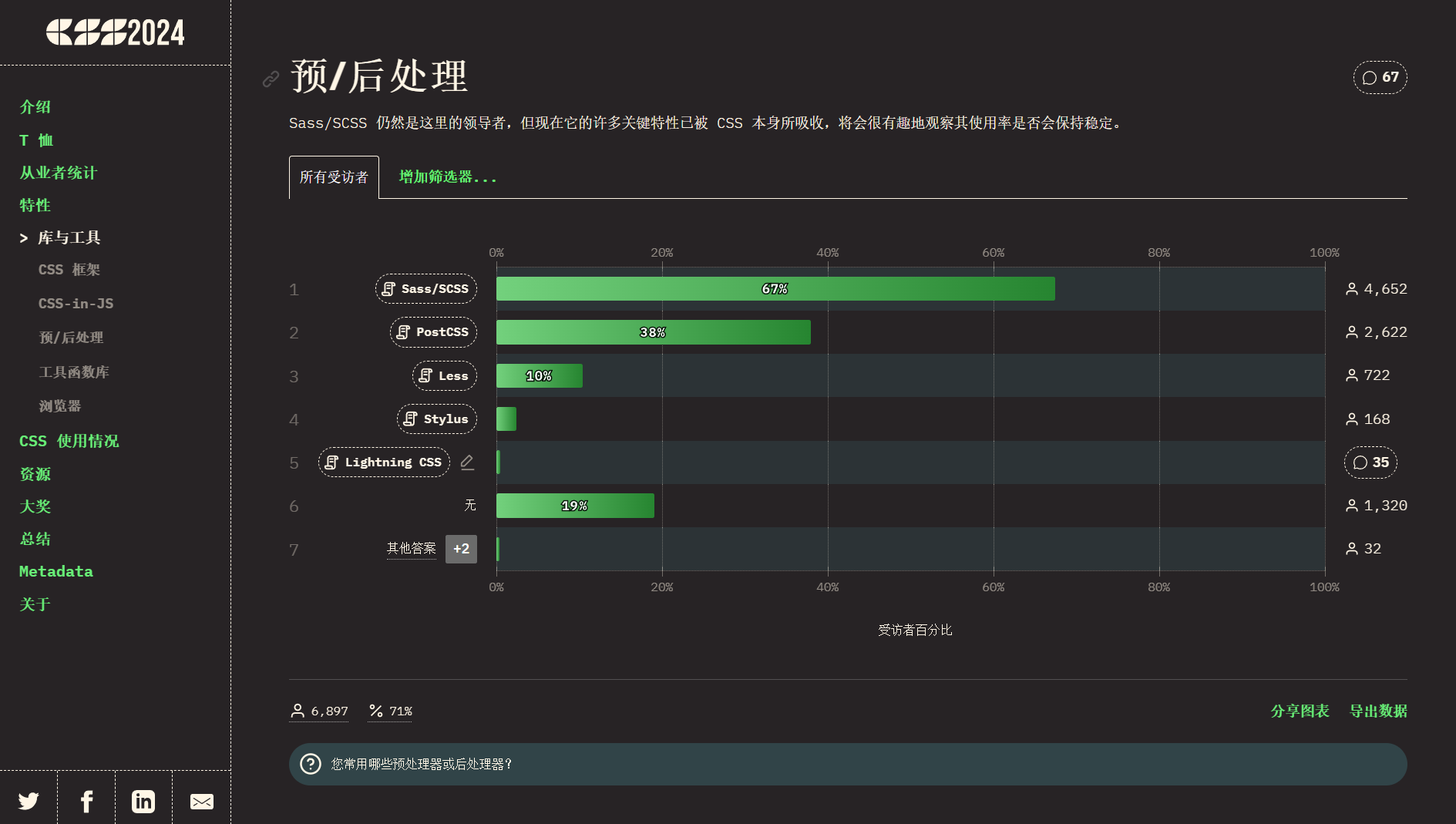Click the 无 19% bar
The height and width of the screenshot is (824, 1456).
pyautogui.click(x=575, y=506)
